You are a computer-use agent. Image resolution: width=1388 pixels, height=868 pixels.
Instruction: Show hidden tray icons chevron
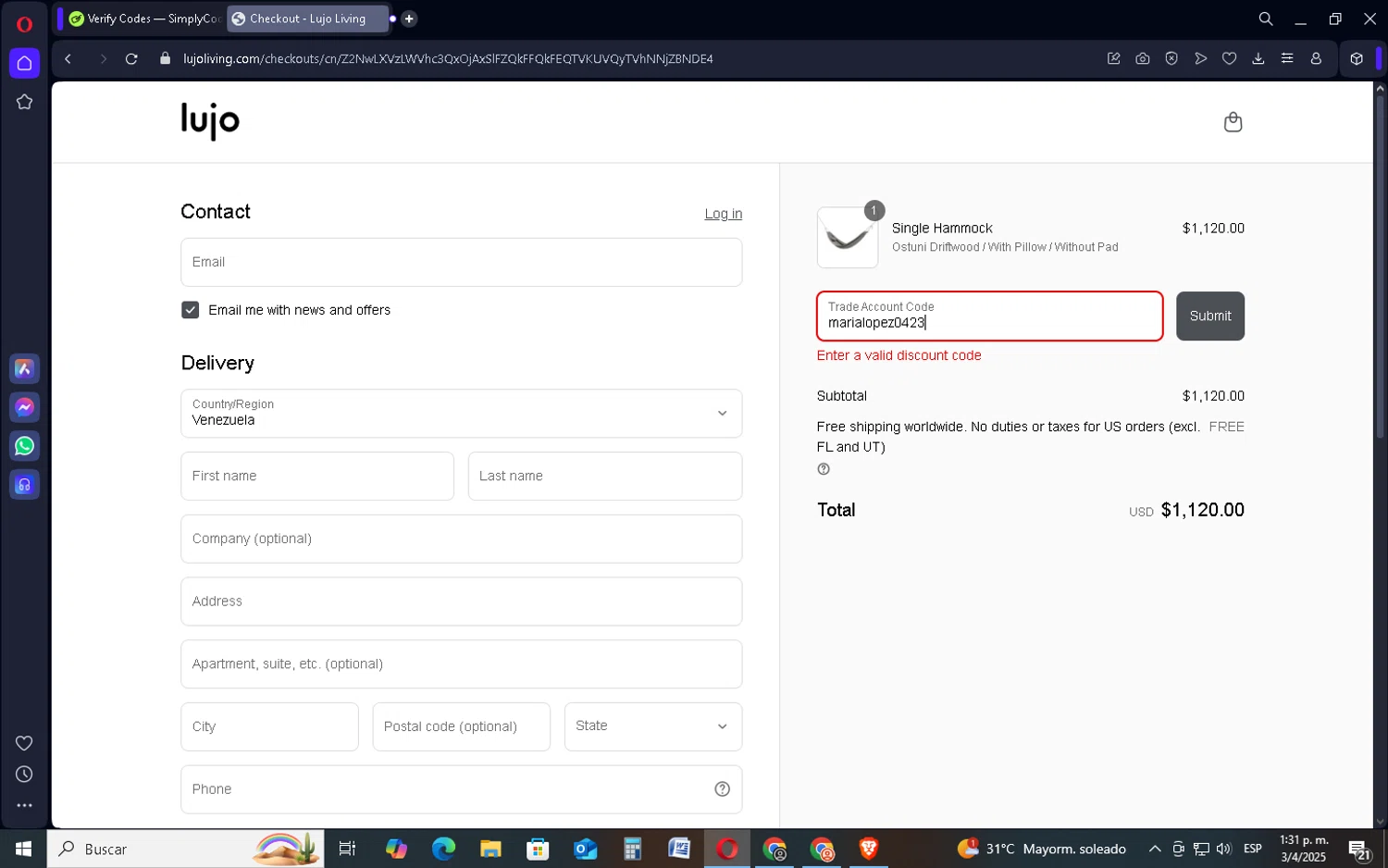click(1155, 849)
